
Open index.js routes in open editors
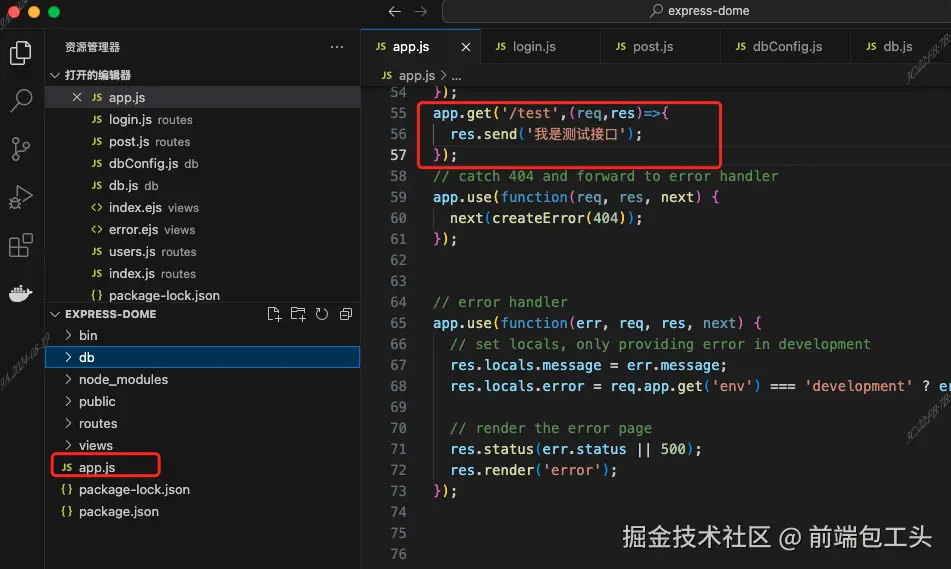[203, 274]
